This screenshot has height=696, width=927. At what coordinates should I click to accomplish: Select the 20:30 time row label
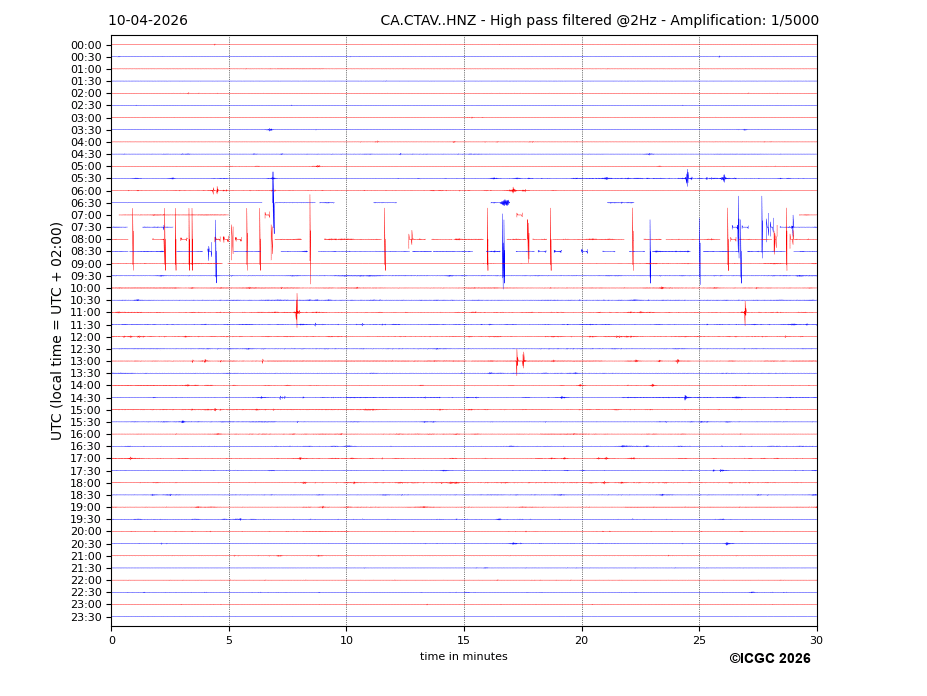tap(86, 544)
